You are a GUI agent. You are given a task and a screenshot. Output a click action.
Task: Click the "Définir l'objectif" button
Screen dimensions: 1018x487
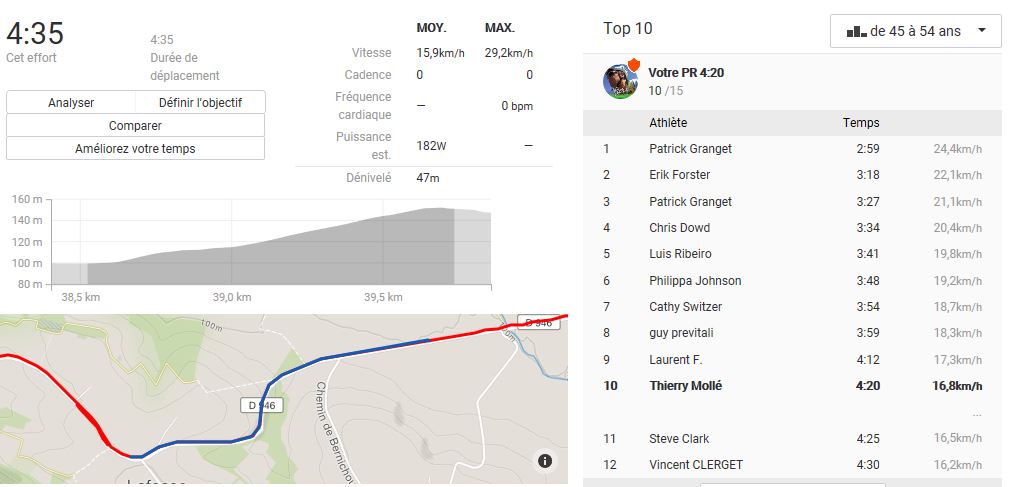point(200,102)
